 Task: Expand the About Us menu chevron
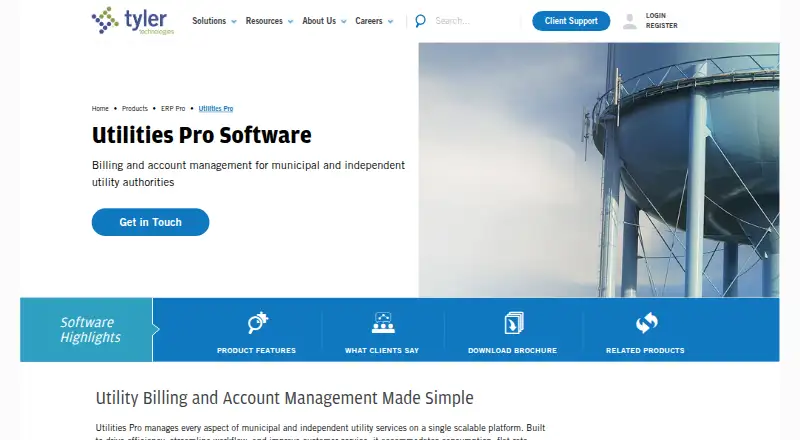[x=343, y=21]
